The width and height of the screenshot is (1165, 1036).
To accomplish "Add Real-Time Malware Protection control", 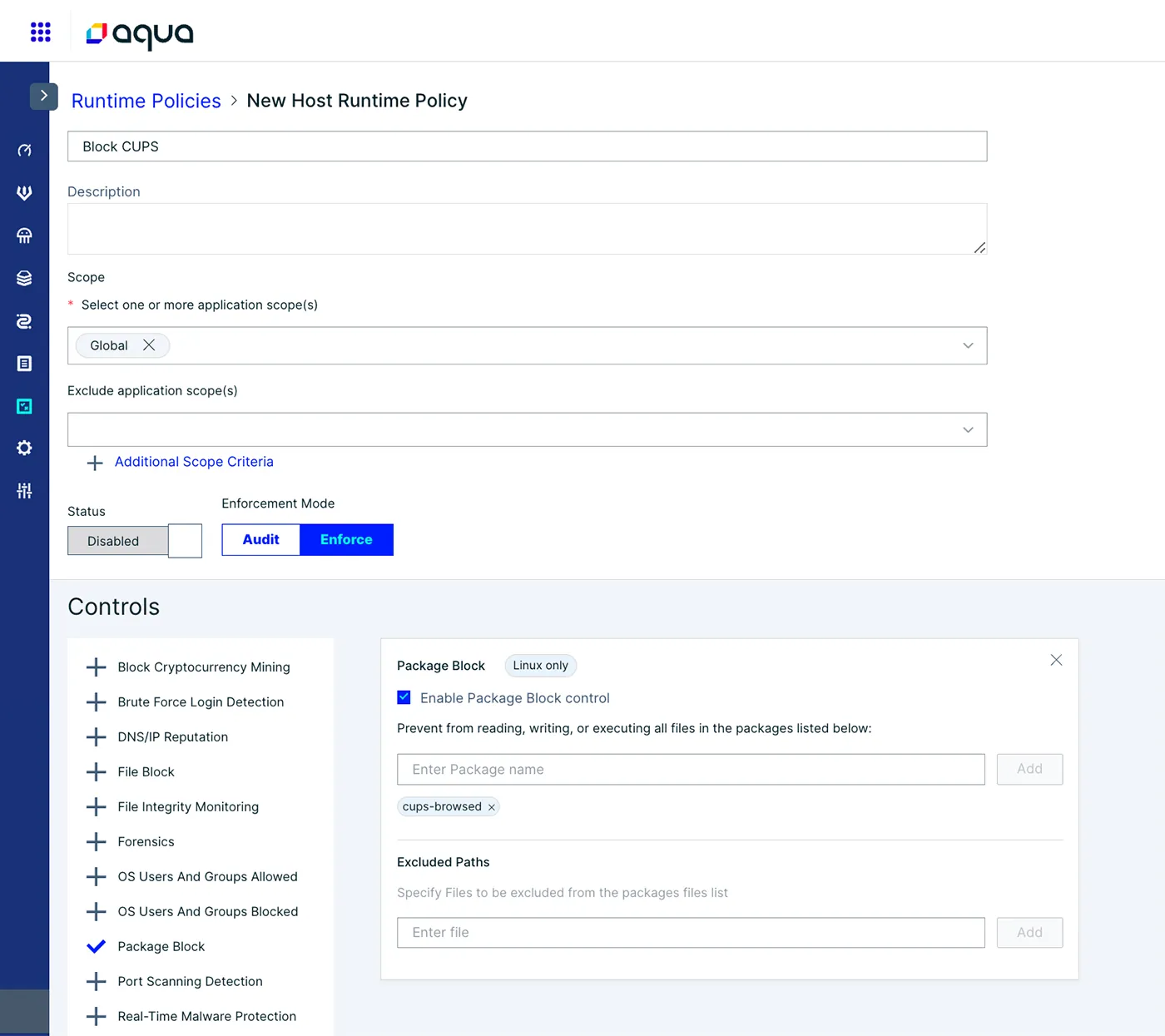I will click(x=97, y=1017).
